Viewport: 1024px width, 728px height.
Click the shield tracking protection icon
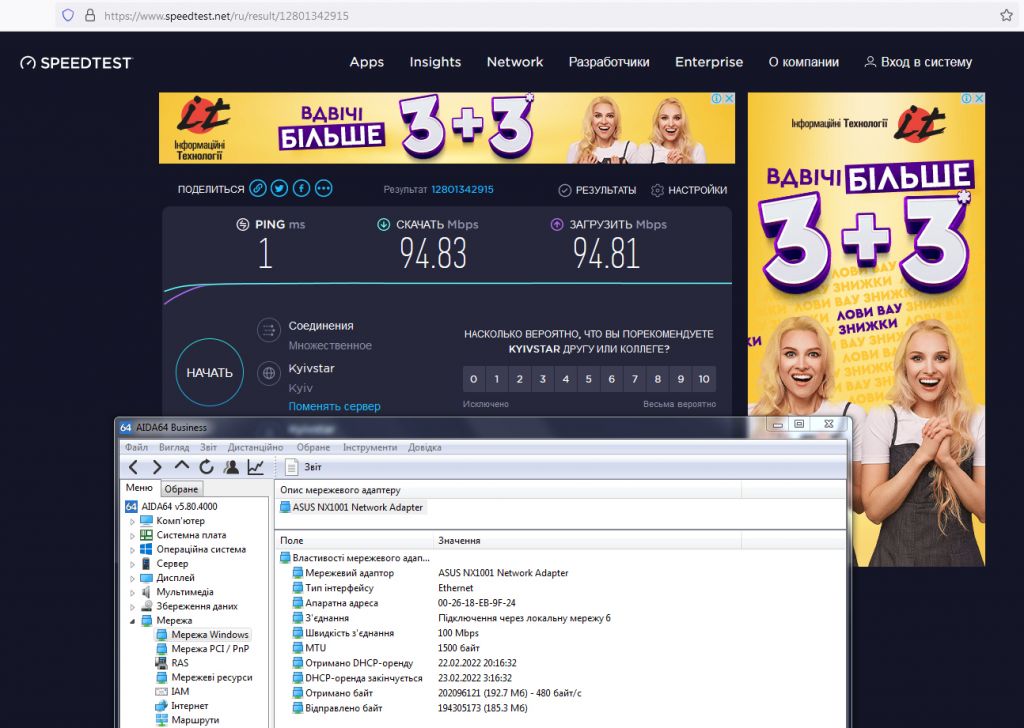click(68, 15)
